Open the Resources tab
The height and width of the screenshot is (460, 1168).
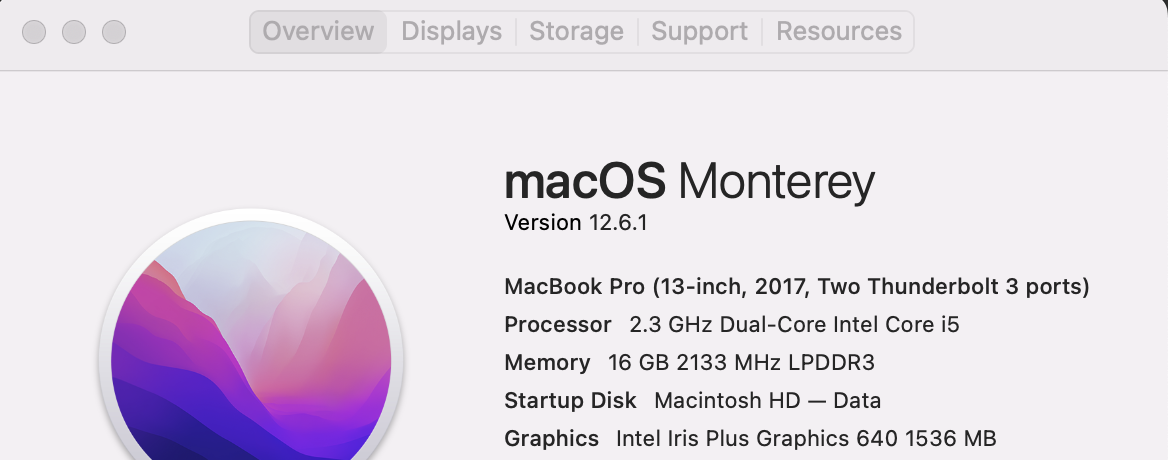[x=839, y=32]
